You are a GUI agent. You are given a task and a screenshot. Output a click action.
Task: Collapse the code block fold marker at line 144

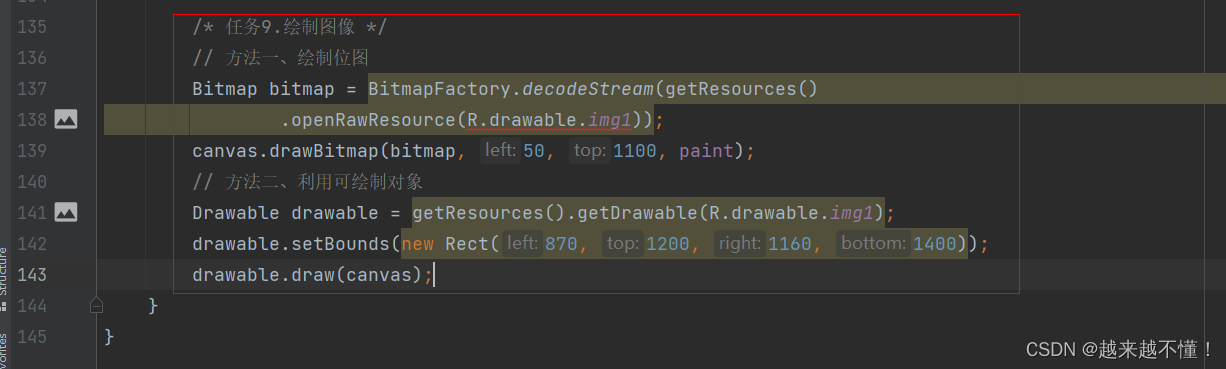pyautogui.click(x=96, y=305)
